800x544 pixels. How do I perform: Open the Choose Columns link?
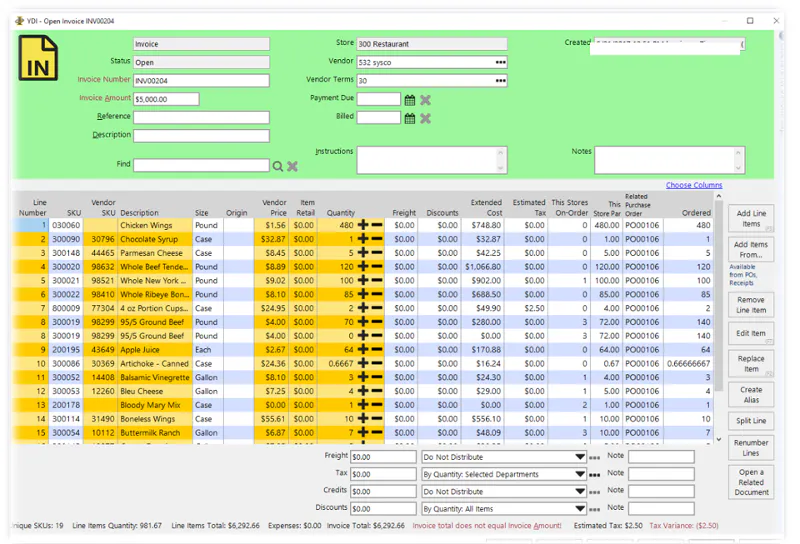coord(694,185)
